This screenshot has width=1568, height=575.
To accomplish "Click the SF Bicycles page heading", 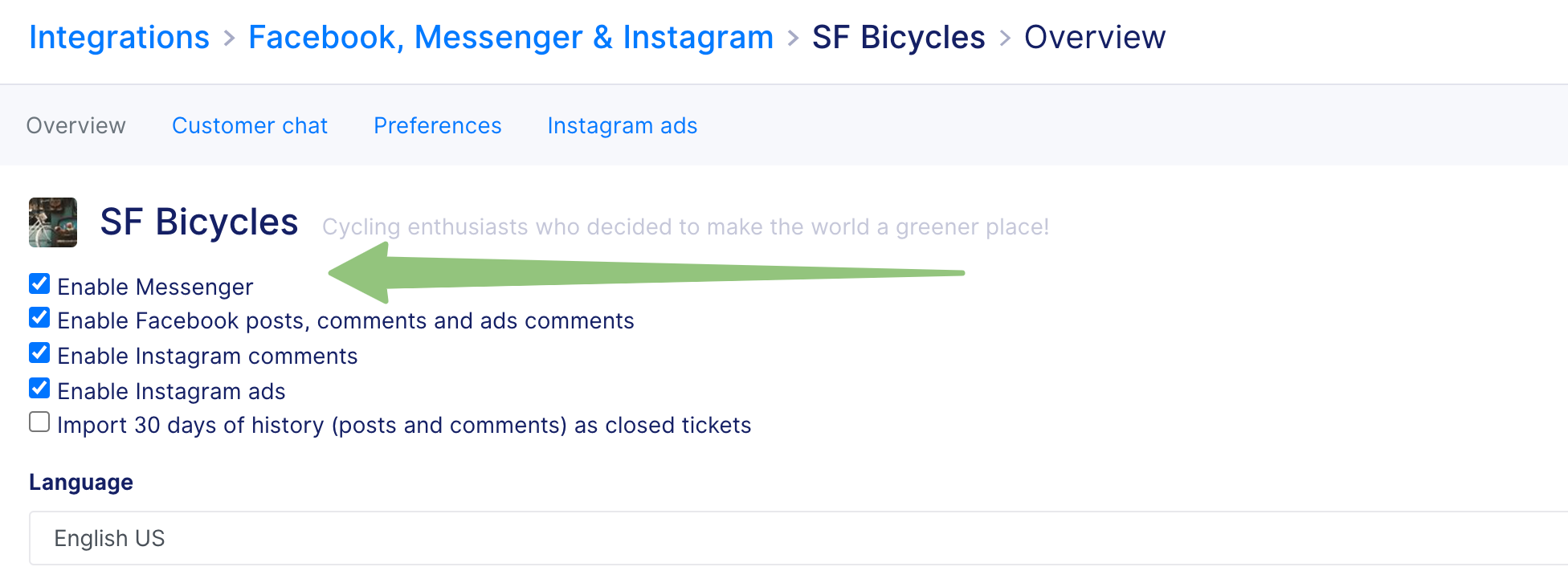I will [199, 222].
